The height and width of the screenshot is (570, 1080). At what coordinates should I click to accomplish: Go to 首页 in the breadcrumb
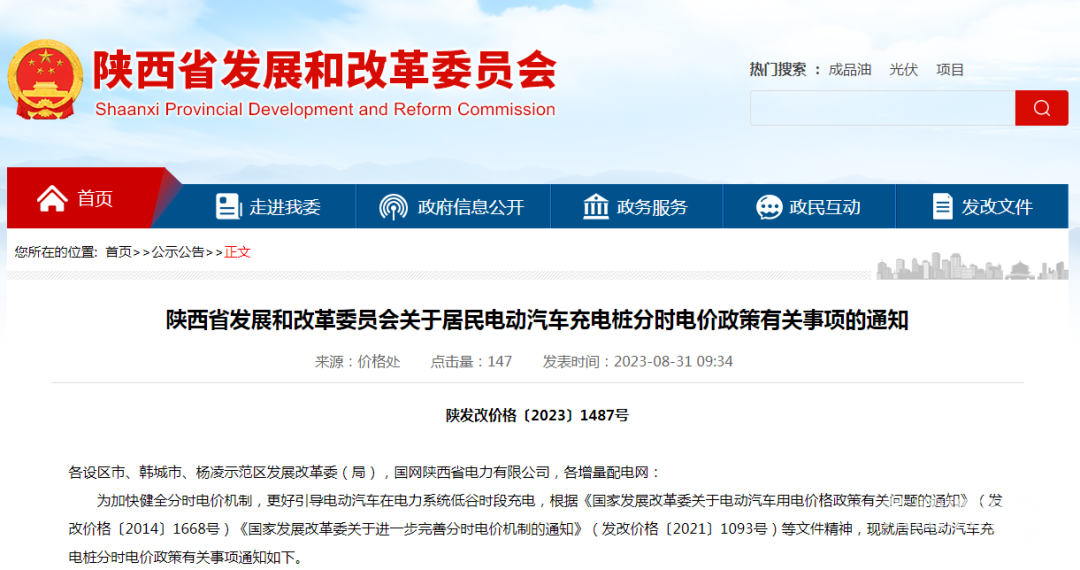click(x=118, y=252)
